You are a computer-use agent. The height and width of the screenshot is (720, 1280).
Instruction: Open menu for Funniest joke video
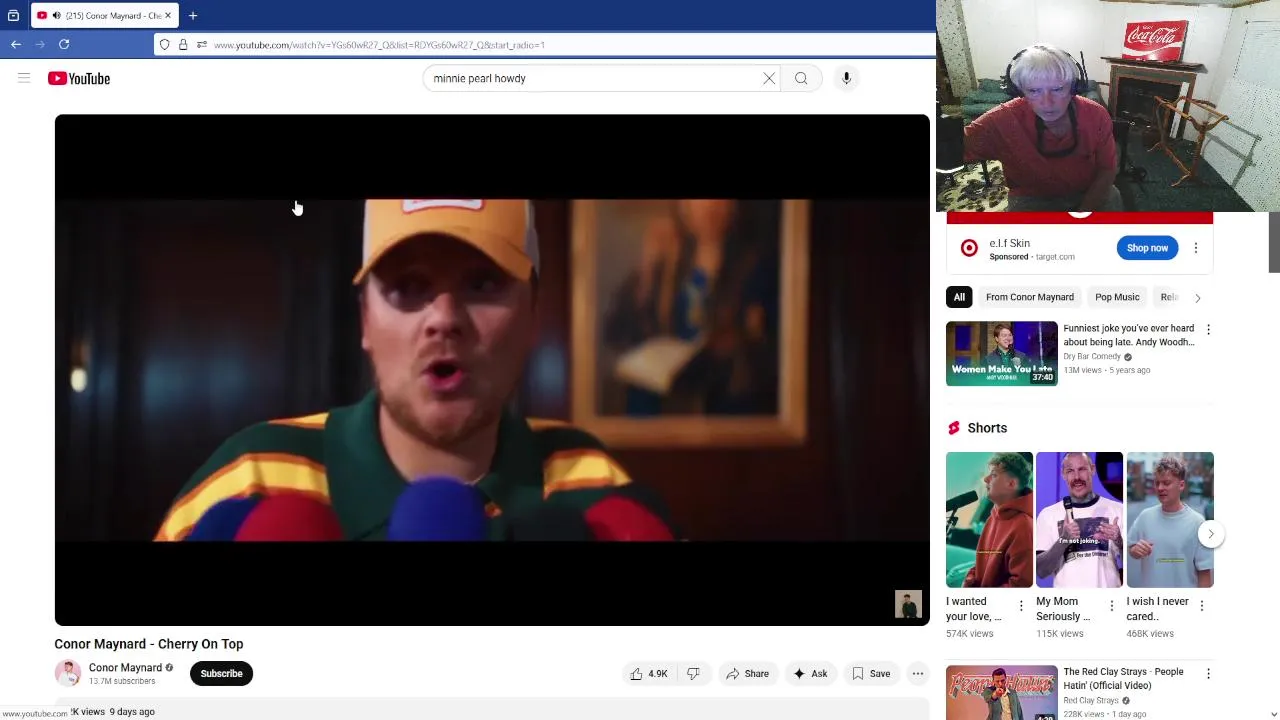[1208, 329]
